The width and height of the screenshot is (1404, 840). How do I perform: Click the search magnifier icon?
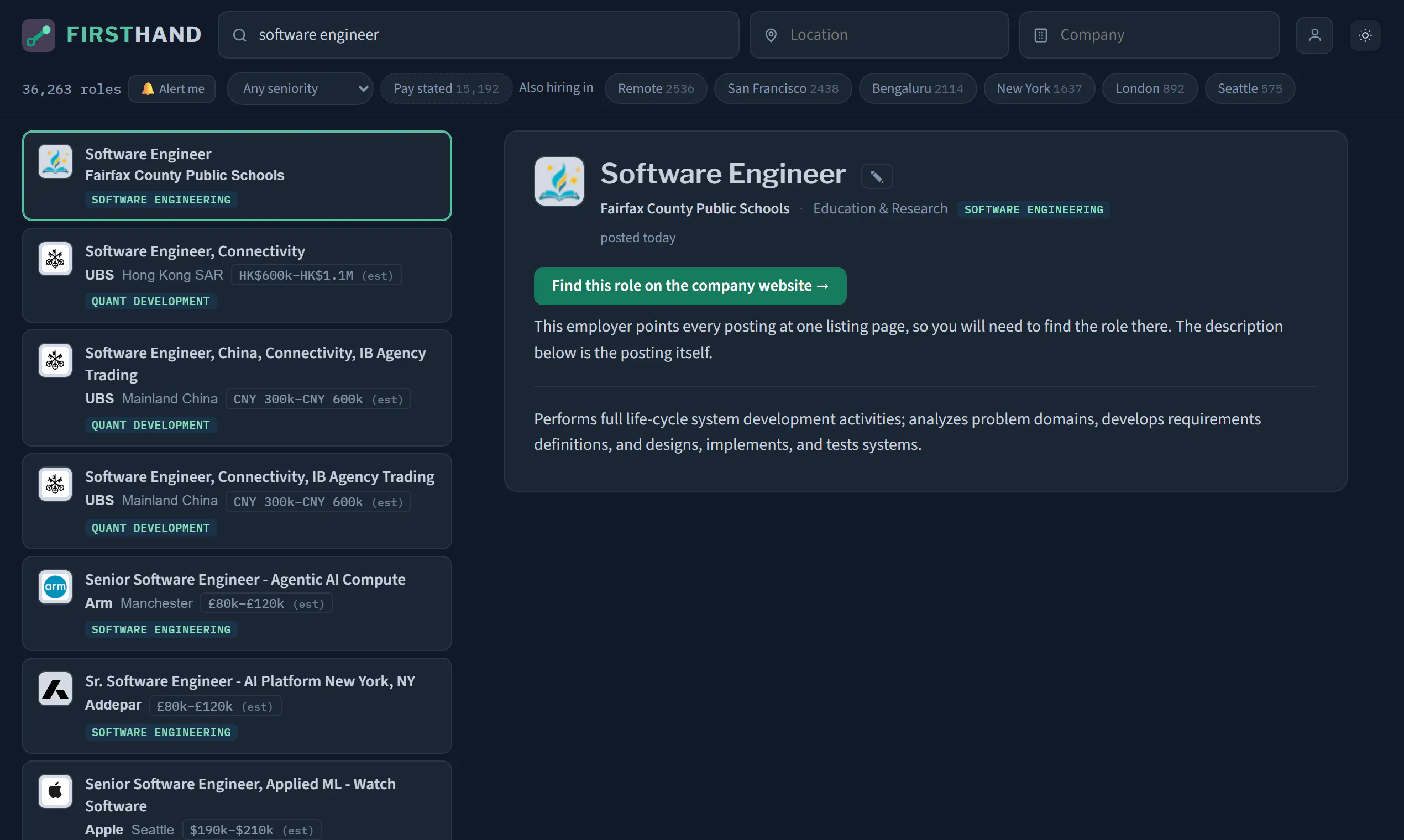pyautogui.click(x=239, y=35)
